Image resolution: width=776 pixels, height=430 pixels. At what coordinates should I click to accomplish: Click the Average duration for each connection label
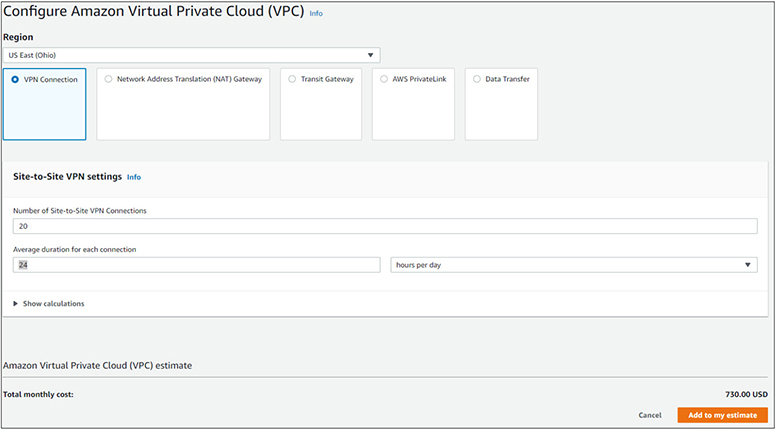point(74,248)
